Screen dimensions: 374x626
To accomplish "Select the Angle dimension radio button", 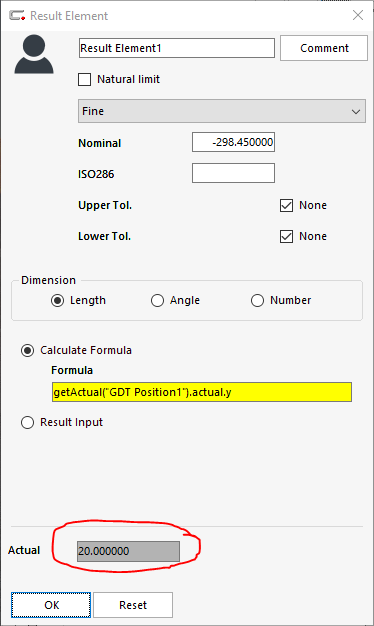I will tap(157, 300).
